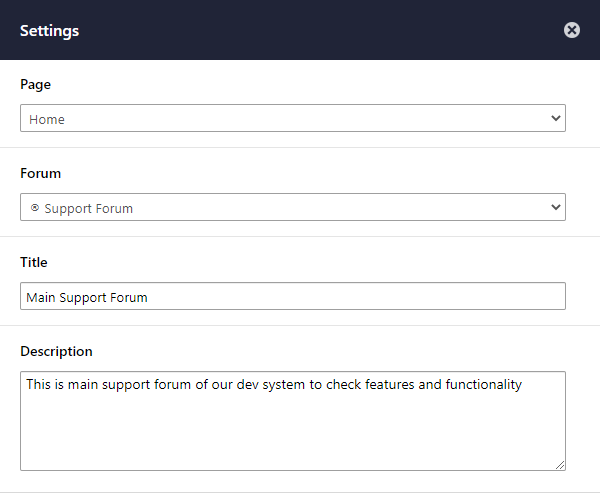Screen dimensions: 600x493
Task: Click the Title field label
Action: click(34, 262)
